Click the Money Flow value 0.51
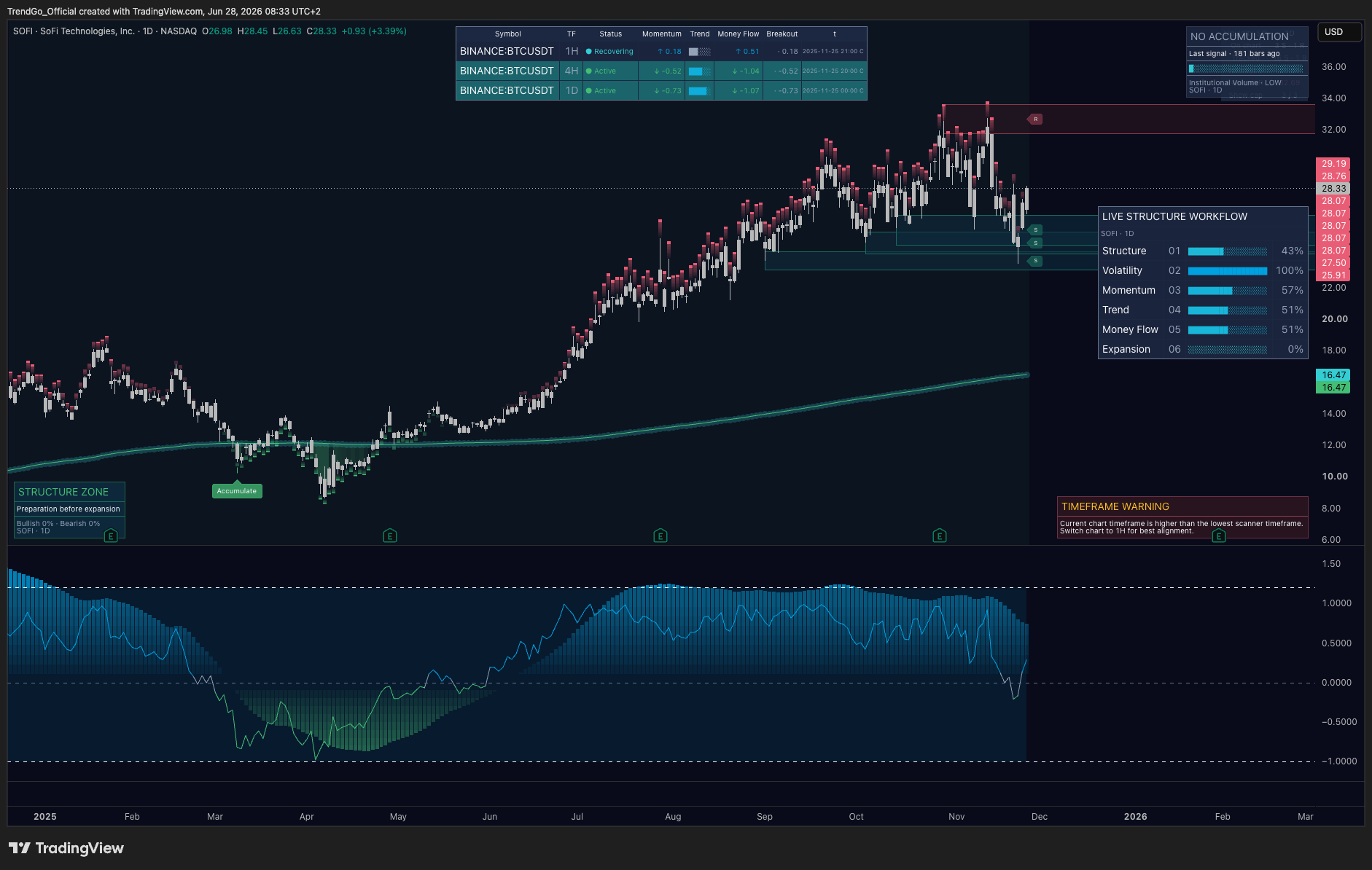Image resolution: width=1372 pixels, height=870 pixels. click(x=747, y=52)
